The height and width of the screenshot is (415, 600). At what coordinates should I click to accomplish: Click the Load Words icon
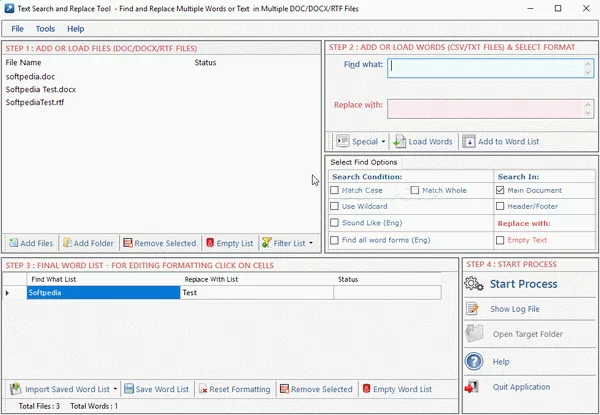click(x=400, y=142)
